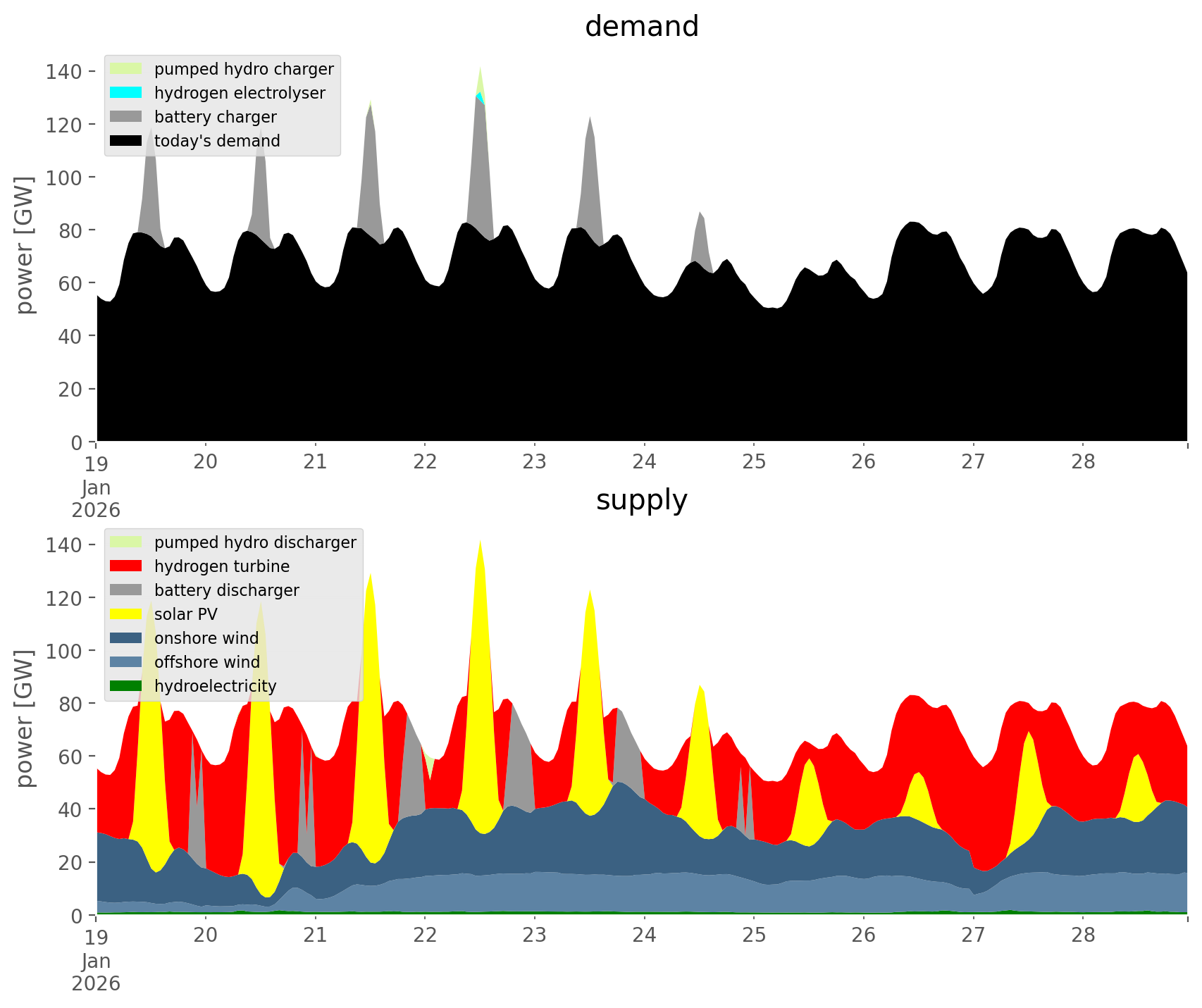Click the yellow solar PV legend swatch
This screenshot has height=1008, width=1202.
tap(126, 614)
